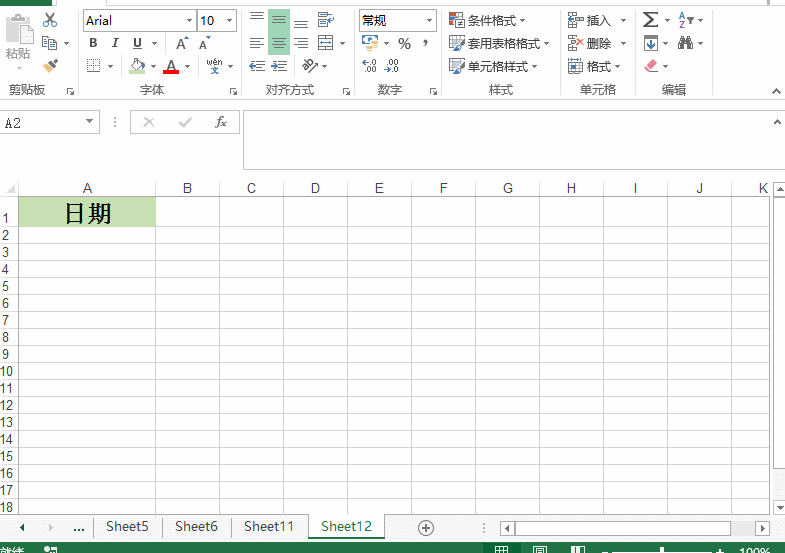Decrease font size with smaller A
785x553 pixels.
point(204,43)
